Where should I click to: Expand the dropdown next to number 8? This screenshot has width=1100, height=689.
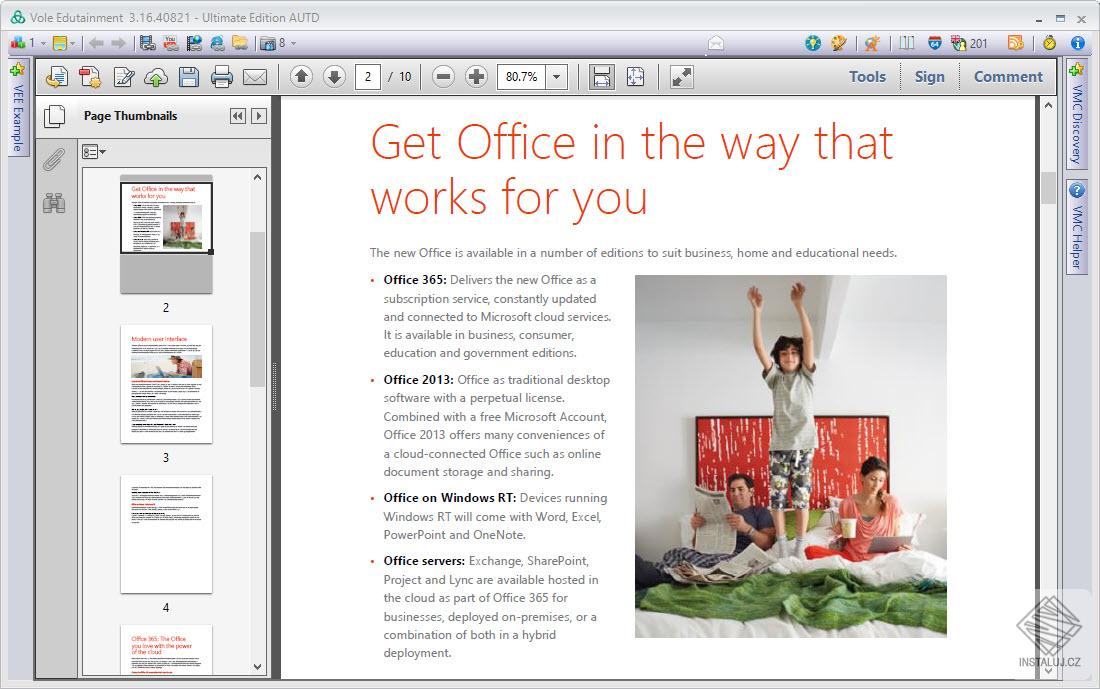click(x=293, y=44)
